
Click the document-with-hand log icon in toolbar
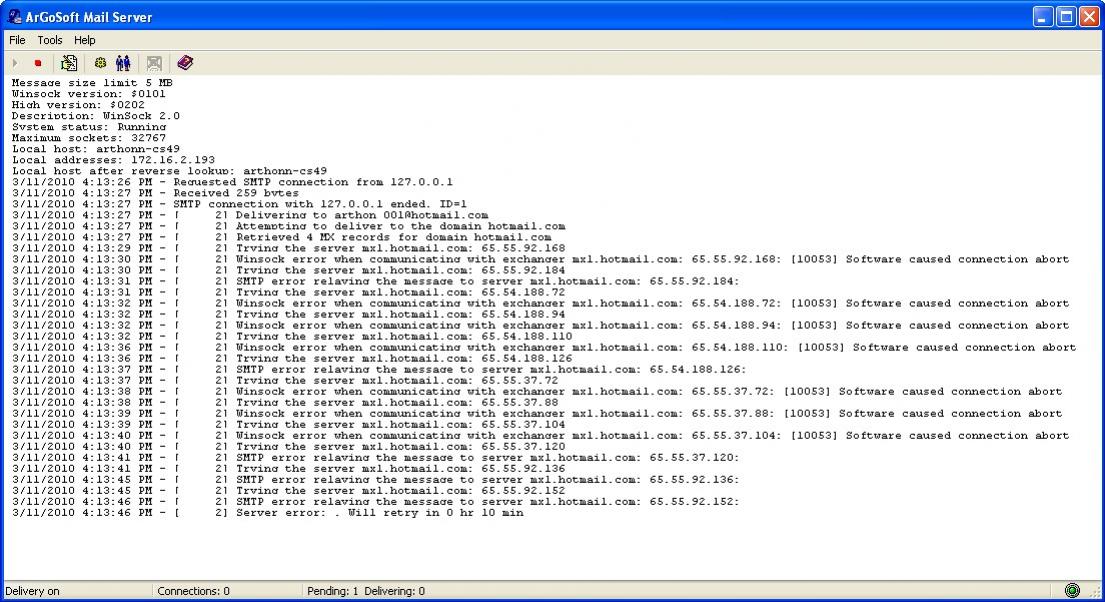pyautogui.click(x=69, y=63)
